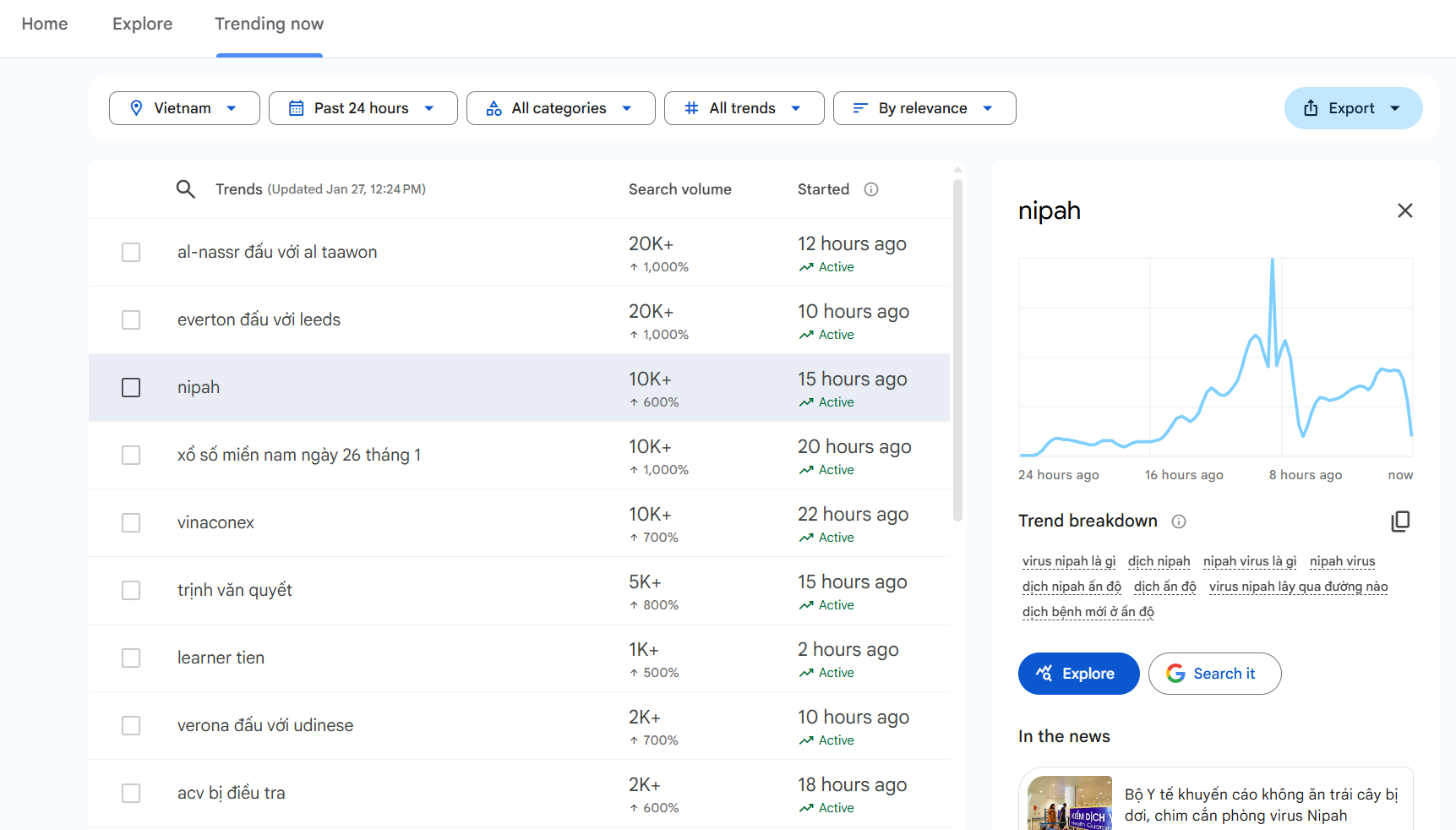Go to the Explore tab
Viewport: 1456px width, 830px height.
[142, 24]
